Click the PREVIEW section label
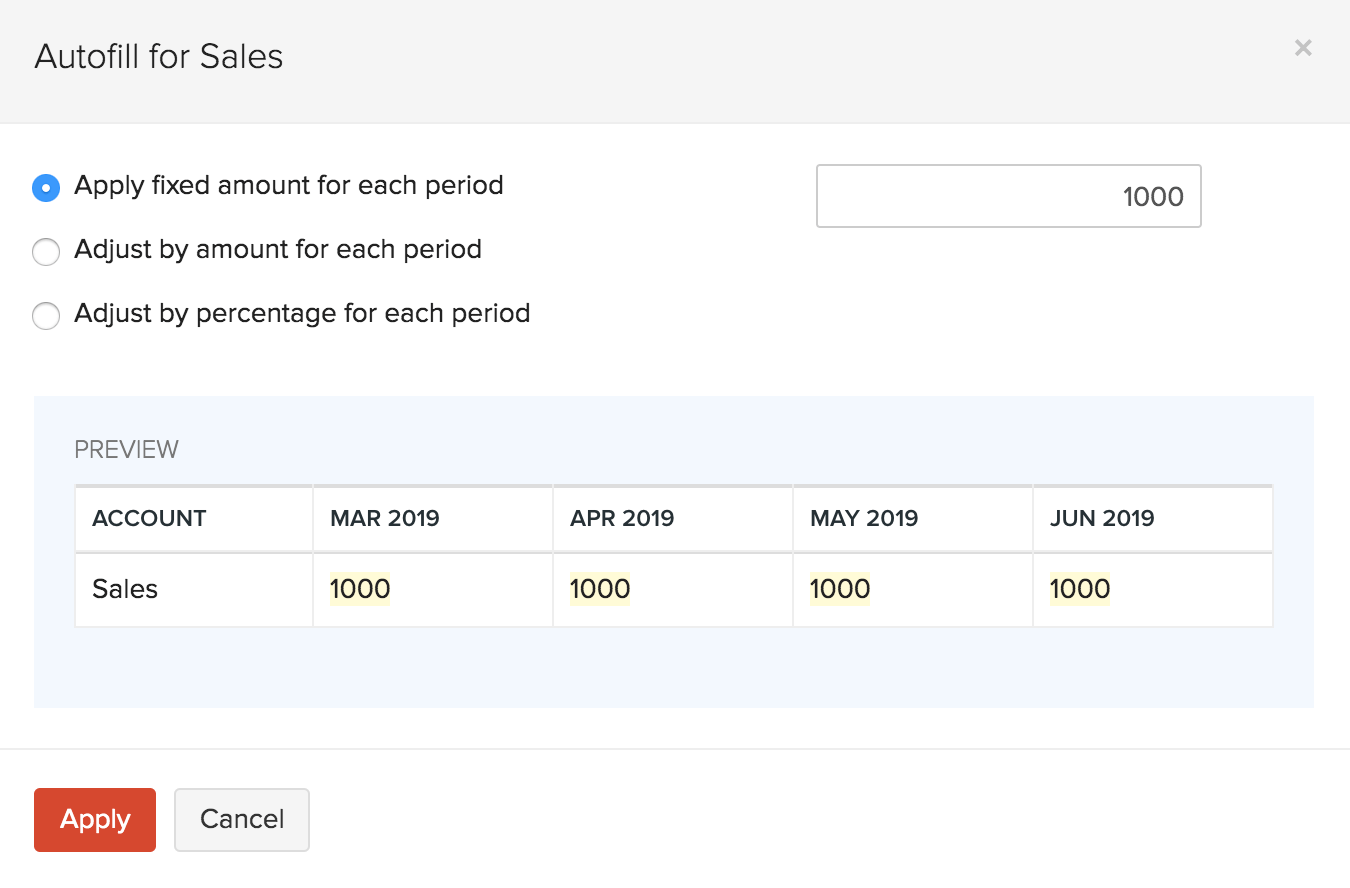 pyautogui.click(x=126, y=449)
